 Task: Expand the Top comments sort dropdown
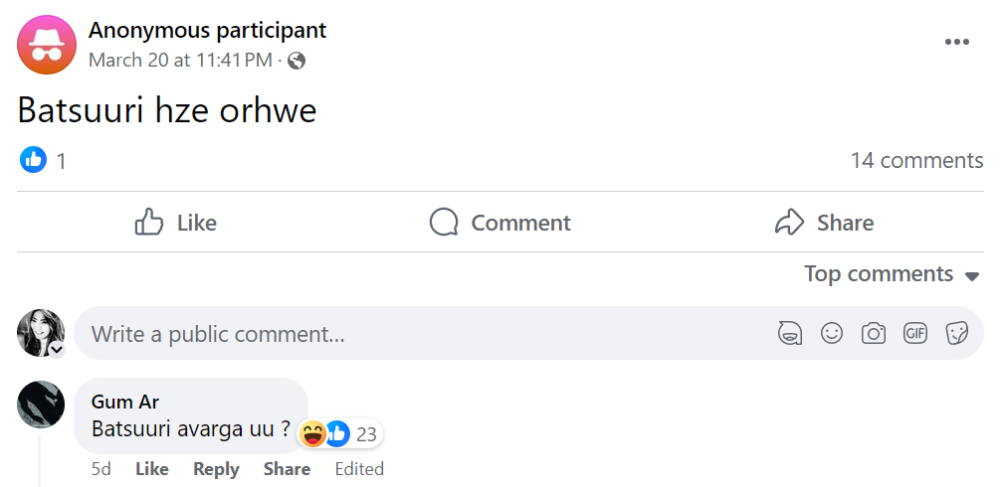891,274
